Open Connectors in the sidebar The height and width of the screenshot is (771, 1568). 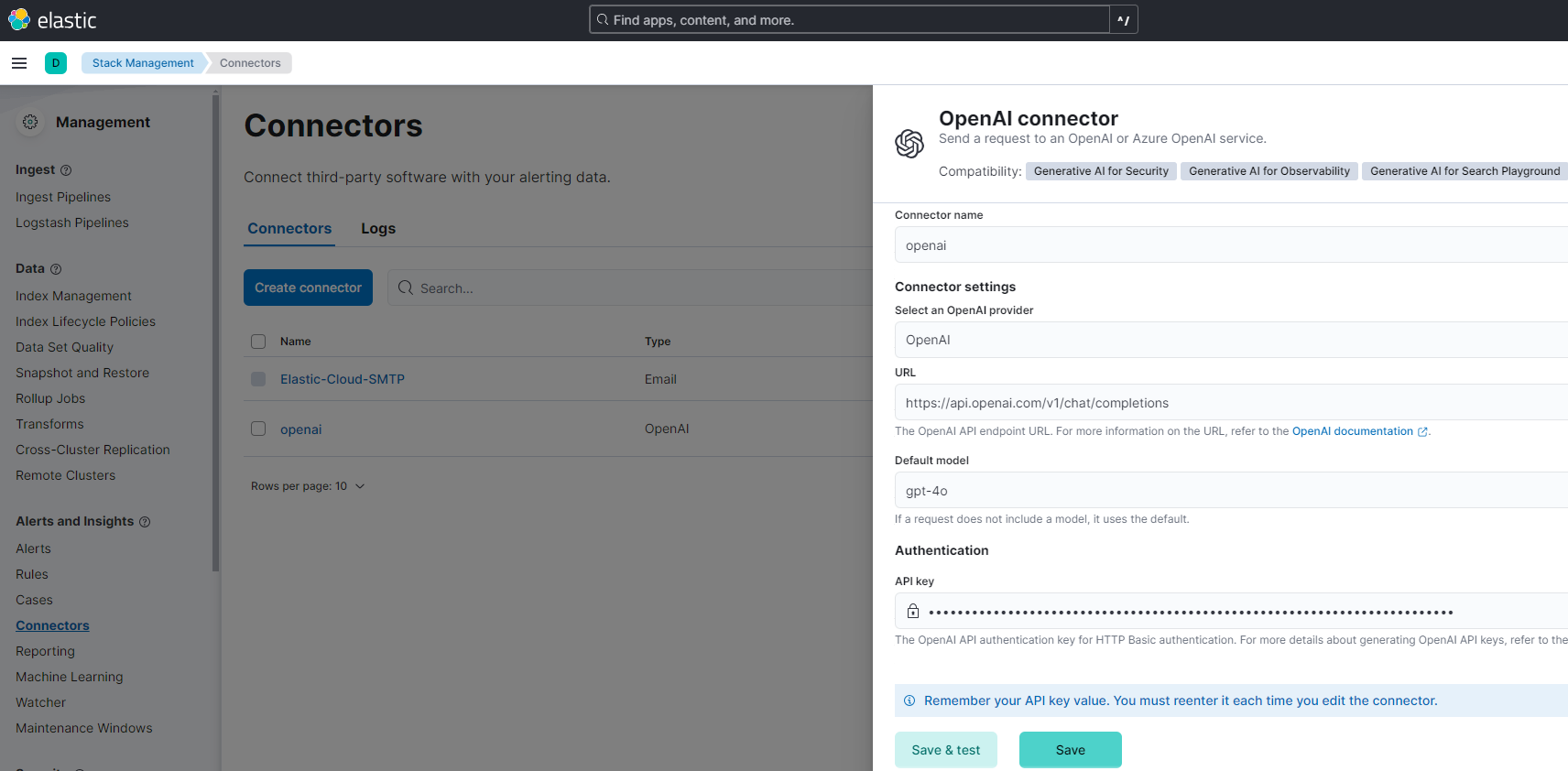52,625
